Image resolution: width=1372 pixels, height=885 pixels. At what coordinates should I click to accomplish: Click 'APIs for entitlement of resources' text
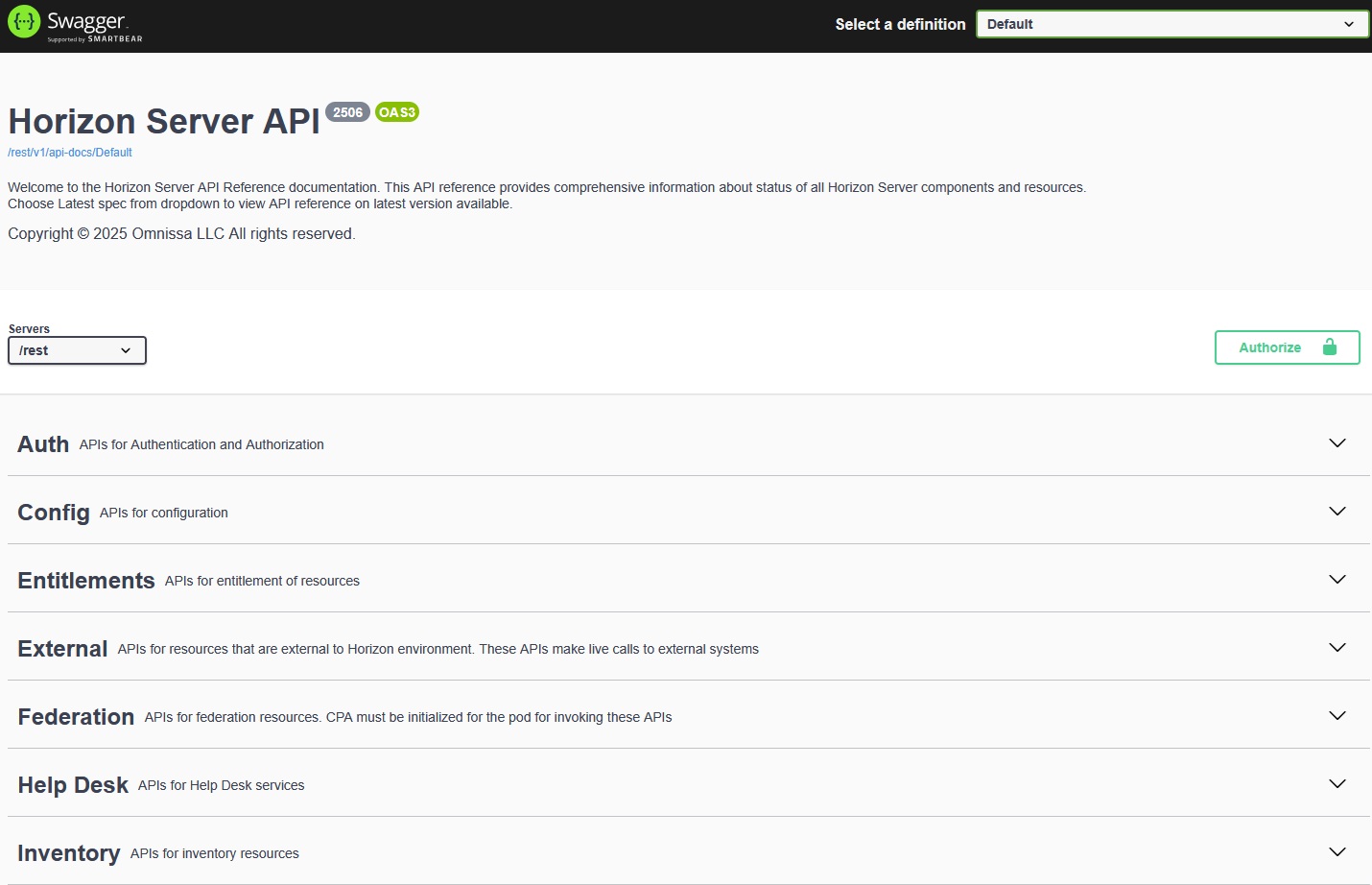[262, 581]
